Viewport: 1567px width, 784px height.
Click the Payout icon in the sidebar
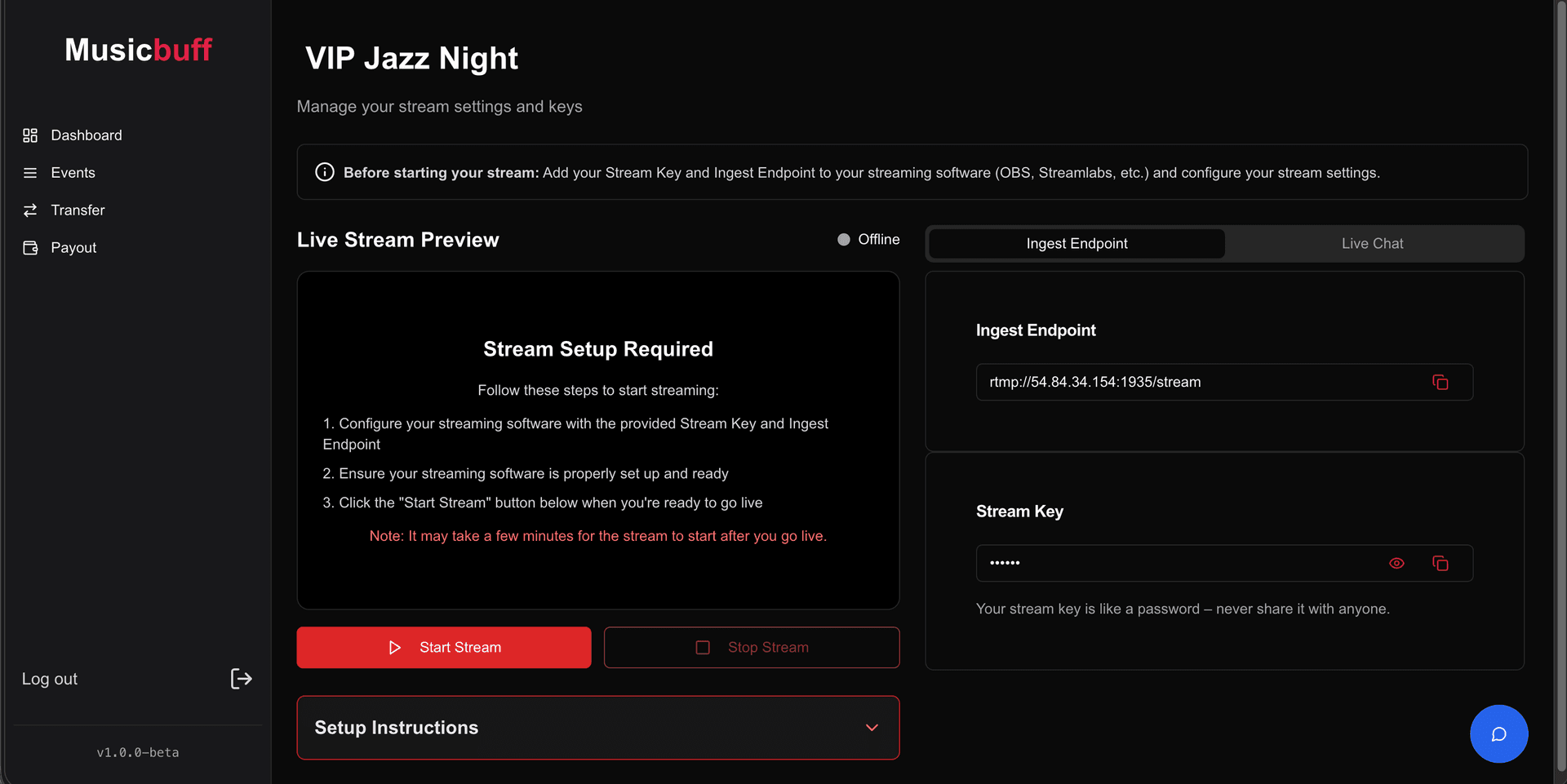pyautogui.click(x=31, y=247)
